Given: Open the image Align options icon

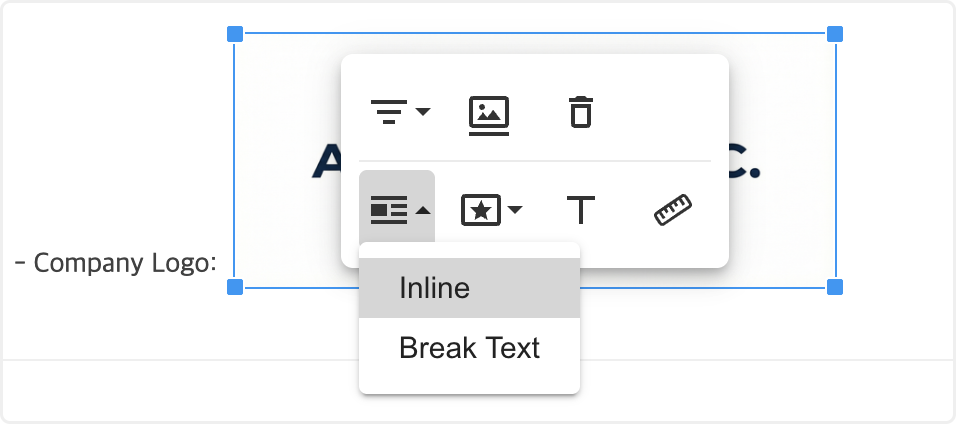Looking at the screenshot, I should tap(387, 111).
